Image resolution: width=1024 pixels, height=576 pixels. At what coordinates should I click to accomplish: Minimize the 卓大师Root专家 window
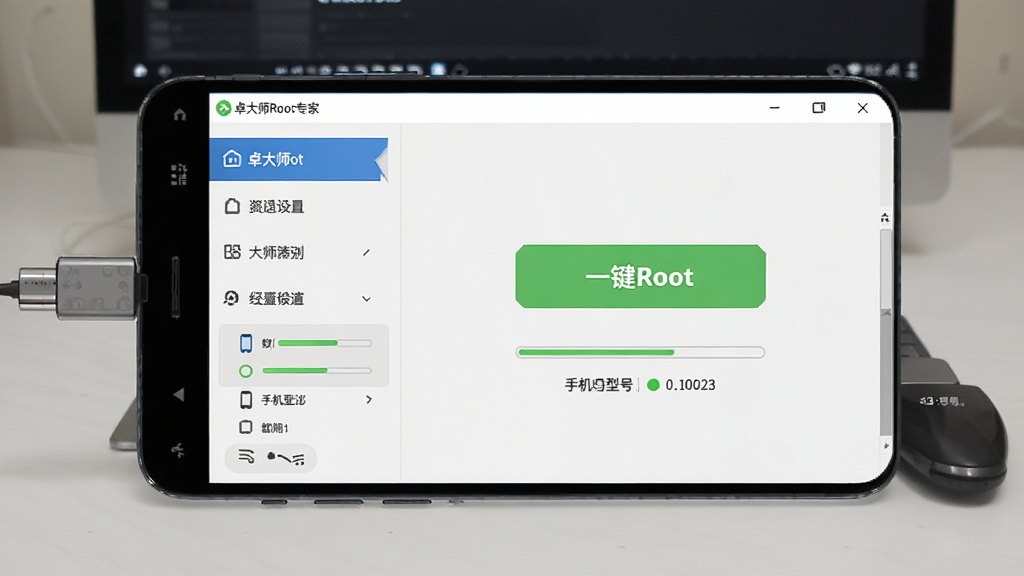[775, 108]
